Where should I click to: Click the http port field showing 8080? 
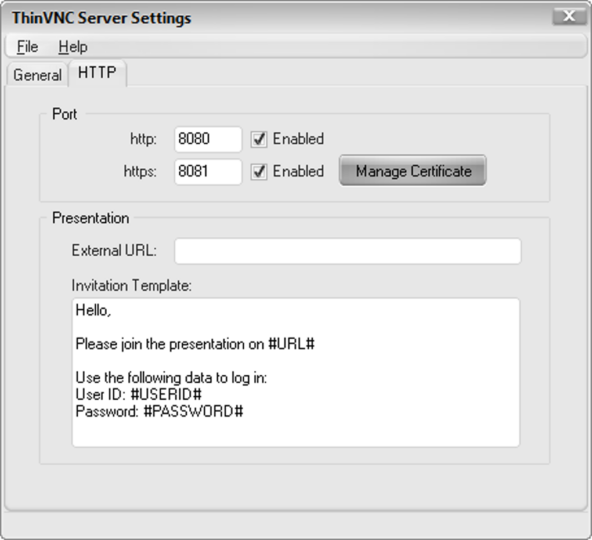pos(208,139)
